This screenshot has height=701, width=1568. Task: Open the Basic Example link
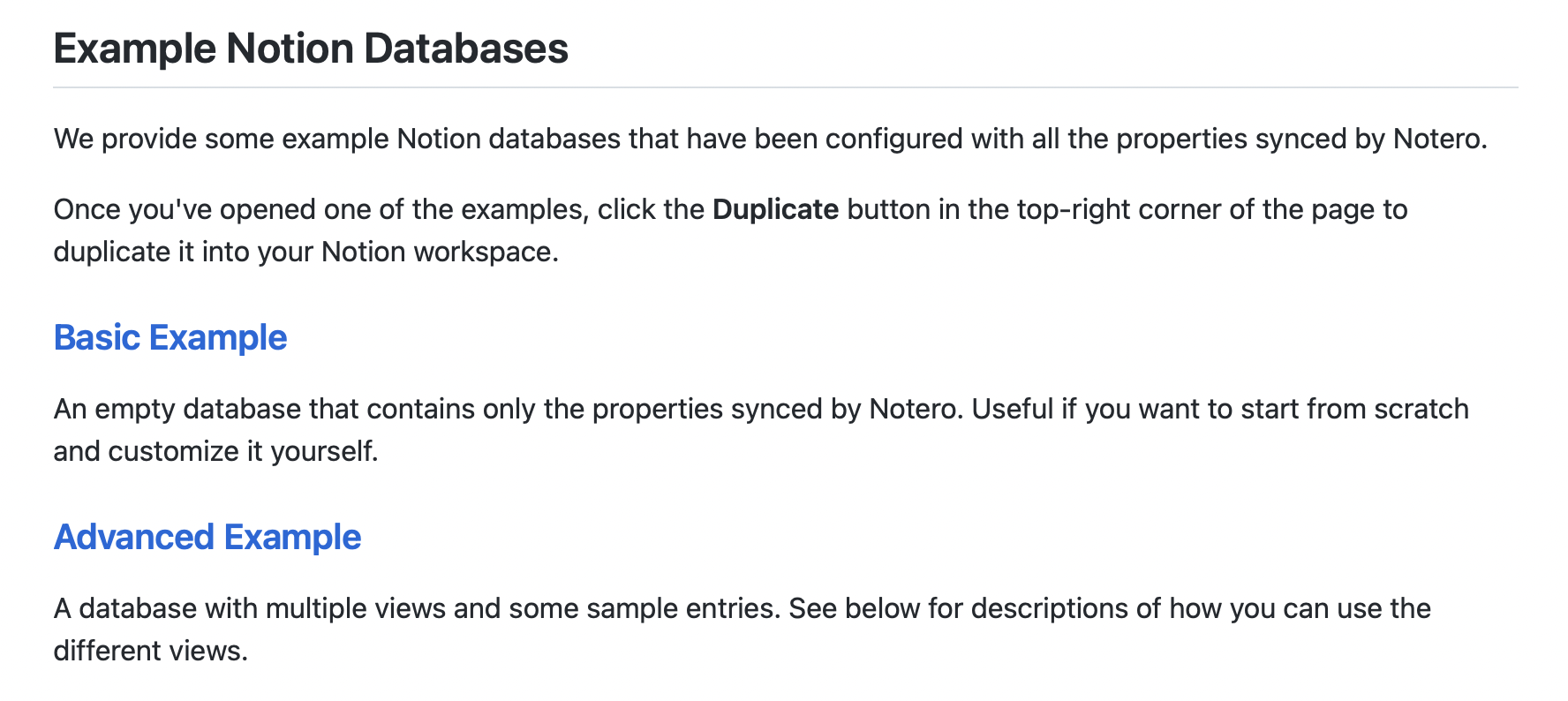[x=170, y=338]
